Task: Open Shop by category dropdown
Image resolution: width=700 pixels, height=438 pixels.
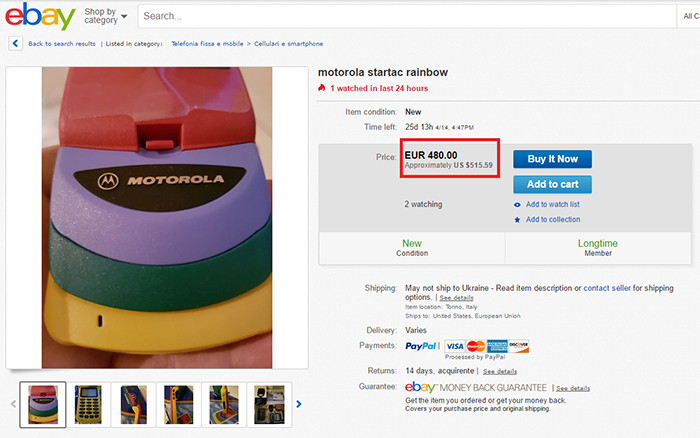Action: [105, 17]
